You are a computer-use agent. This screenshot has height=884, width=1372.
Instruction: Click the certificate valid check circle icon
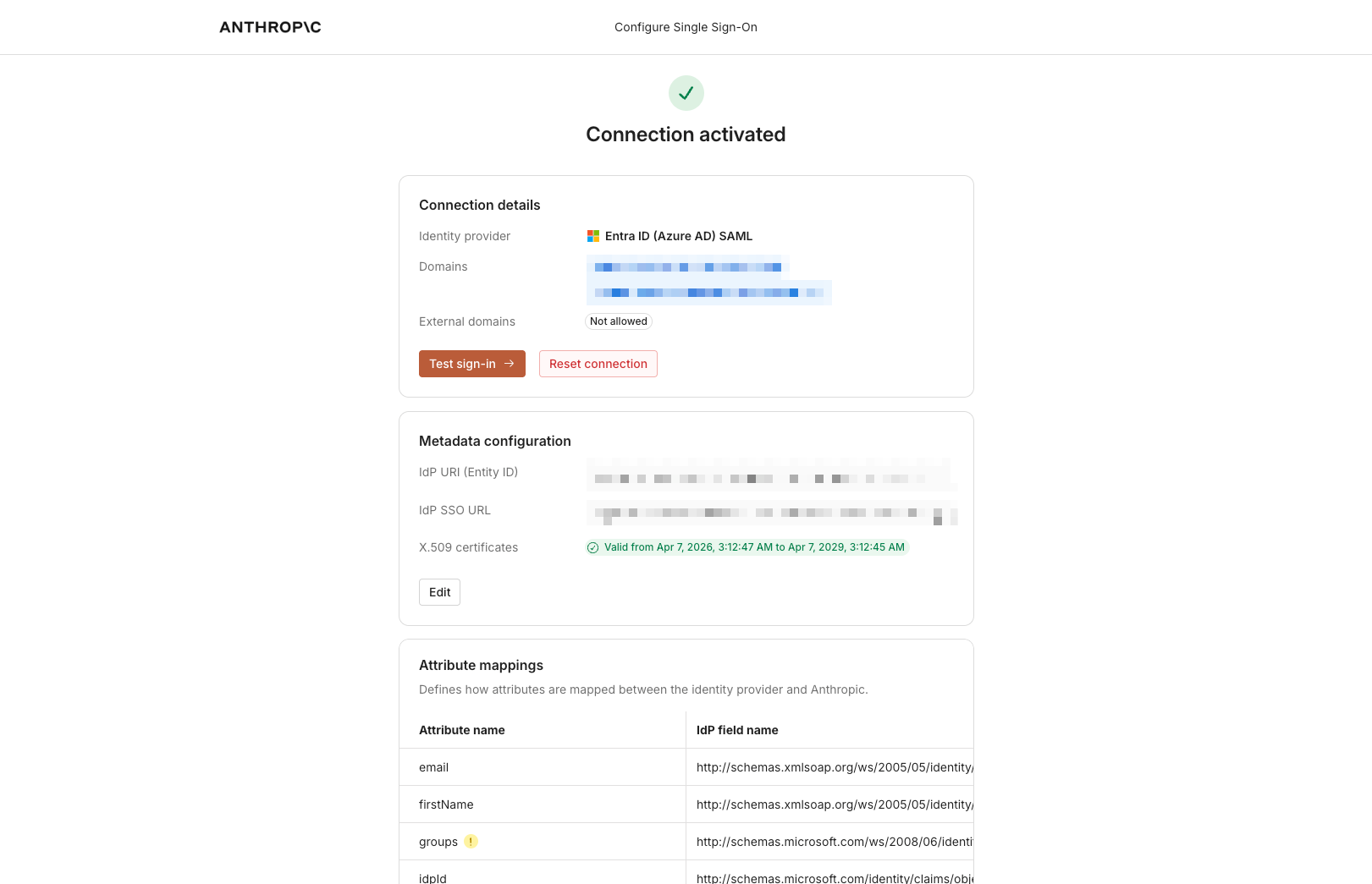(x=593, y=547)
